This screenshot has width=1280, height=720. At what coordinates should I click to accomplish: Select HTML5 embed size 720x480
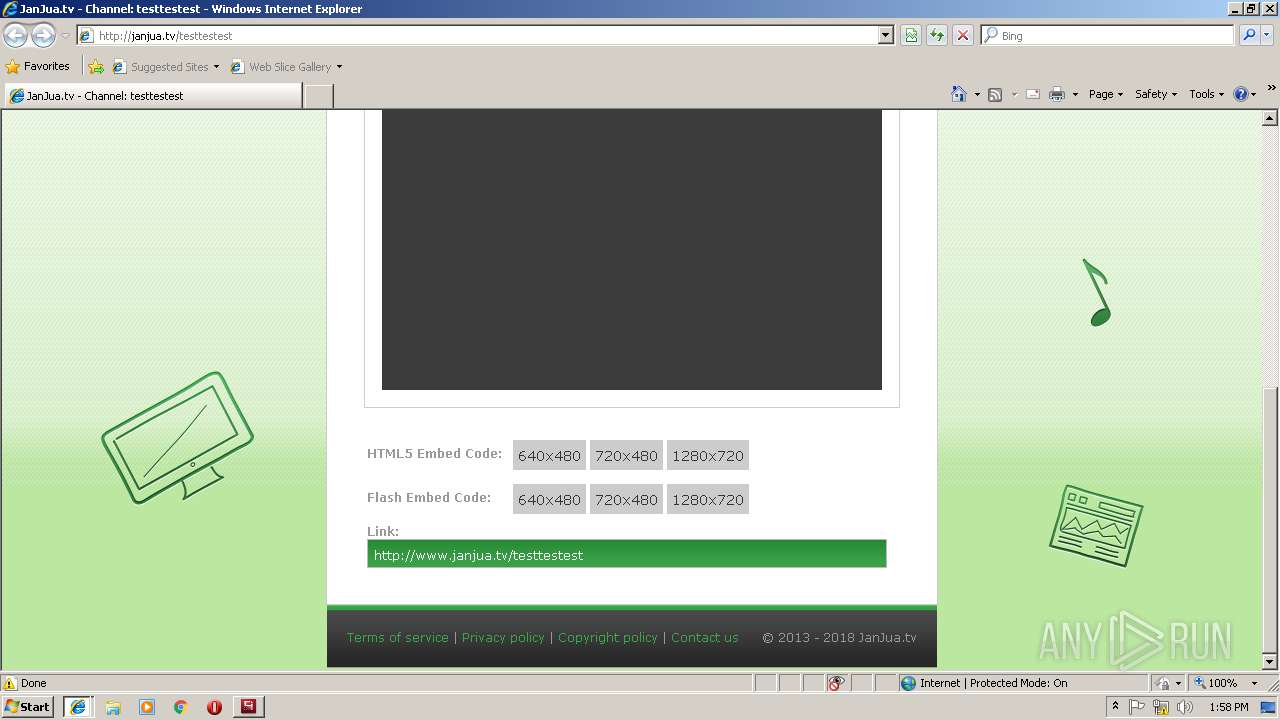[626, 455]
